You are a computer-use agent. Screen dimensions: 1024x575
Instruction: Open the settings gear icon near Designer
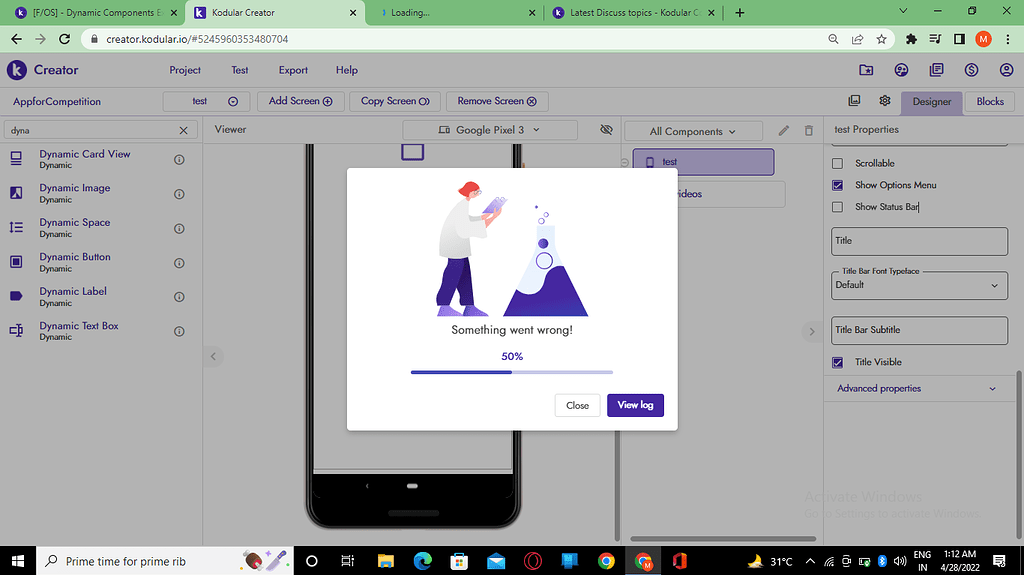[885, 101]
